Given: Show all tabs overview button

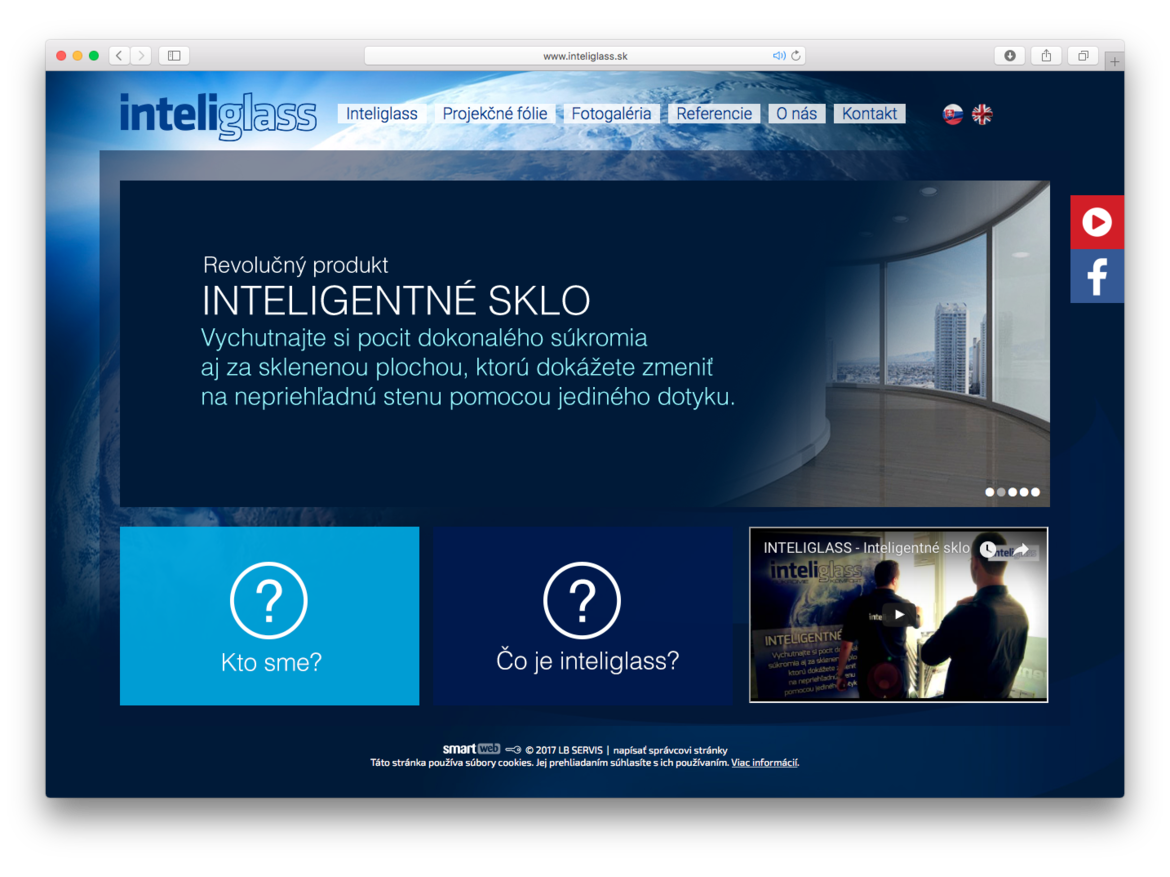Looking at the screenshot, I should click(1083, 55).
